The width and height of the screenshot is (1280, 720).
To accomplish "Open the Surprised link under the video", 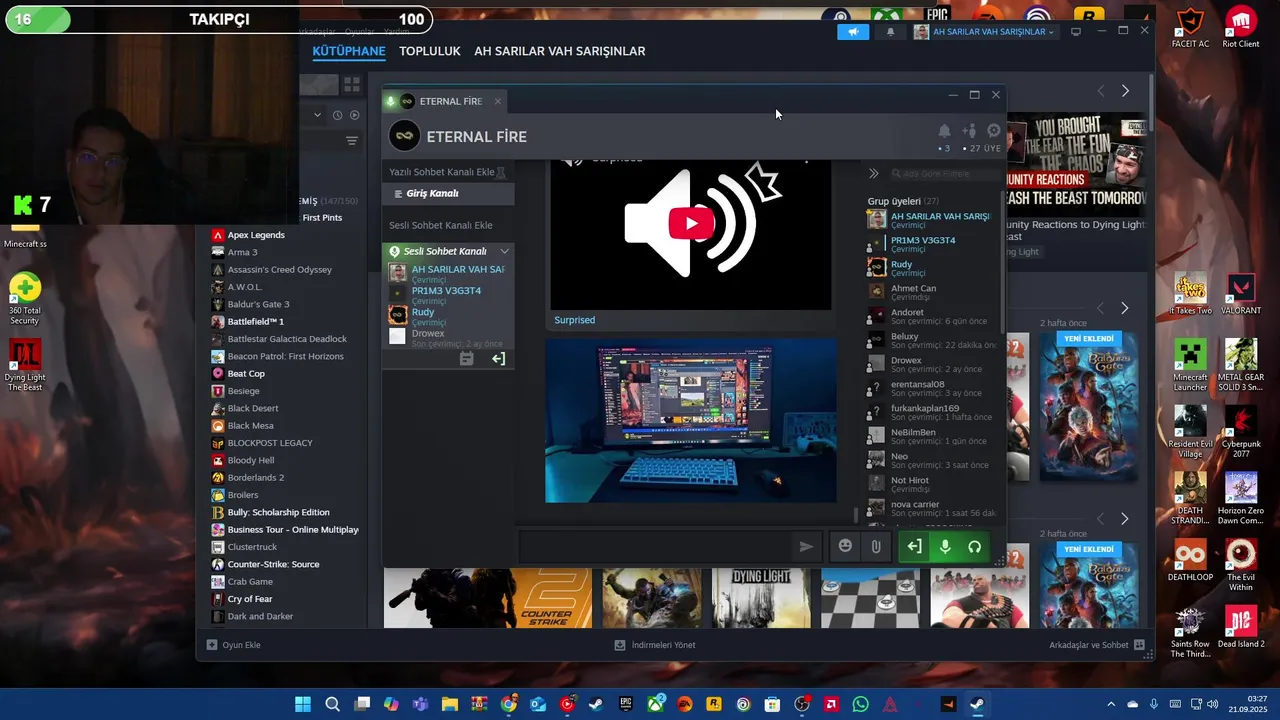I will (x=575, y=320).
